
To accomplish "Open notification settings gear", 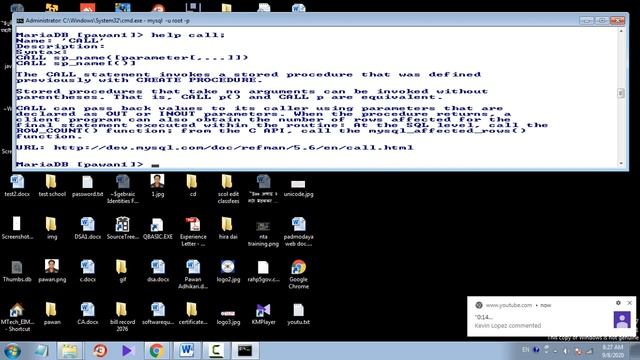I will click(618, 303).
